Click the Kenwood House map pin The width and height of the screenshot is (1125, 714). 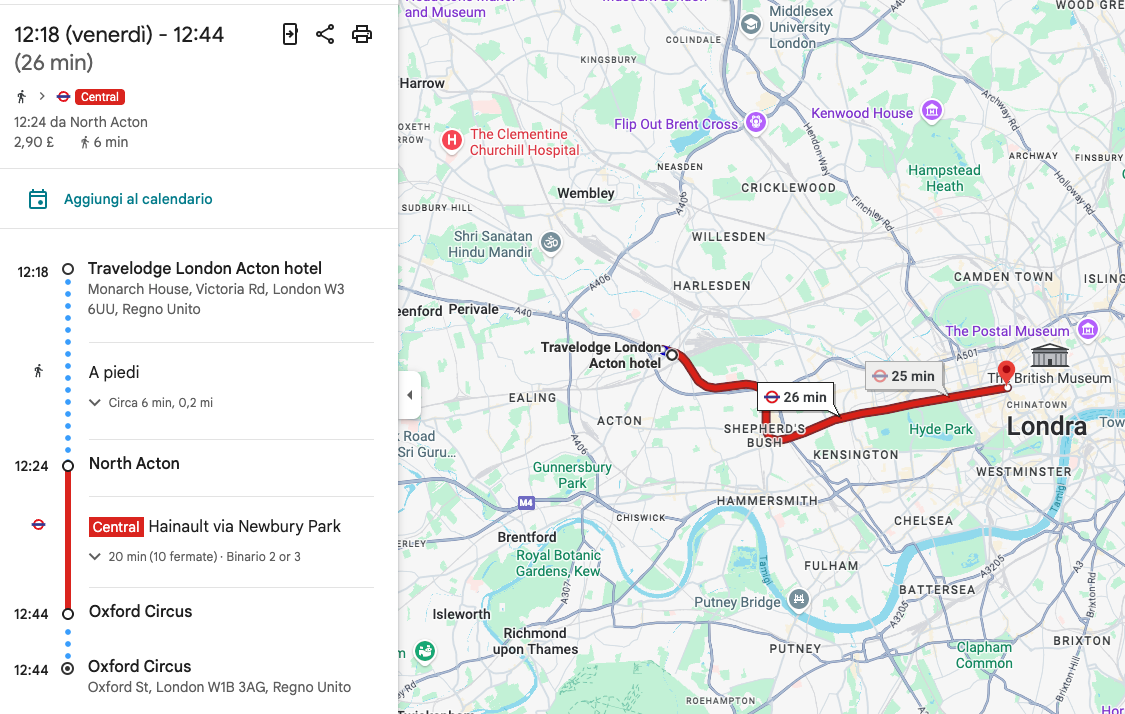932,110
